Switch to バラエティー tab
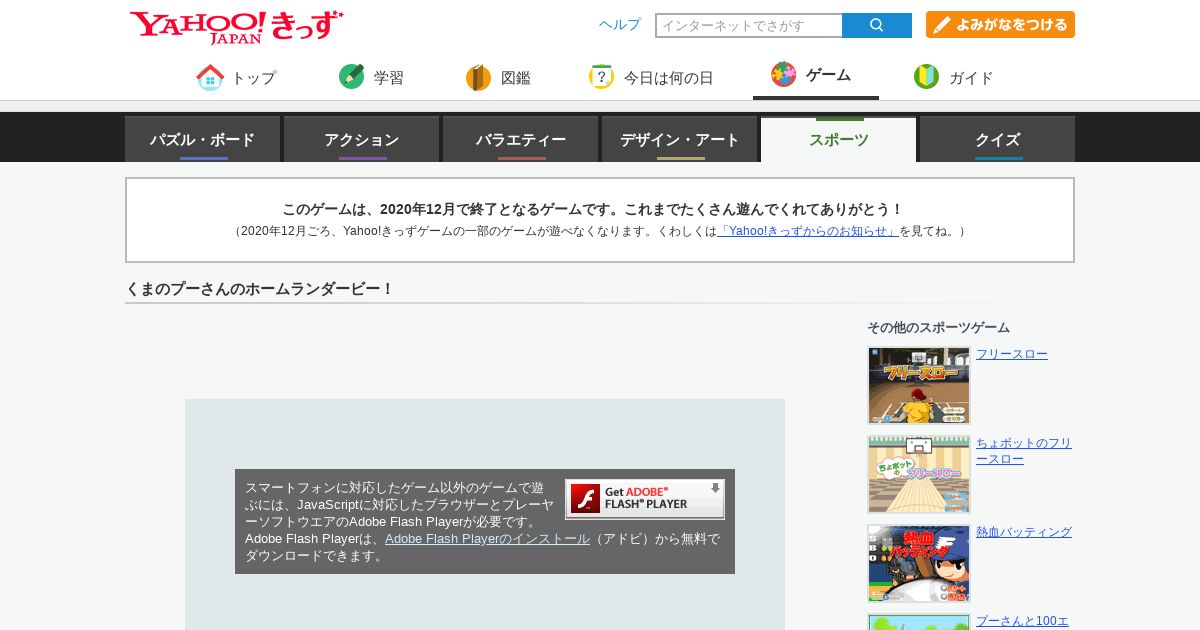1200x630 pixels. point(521,139)
